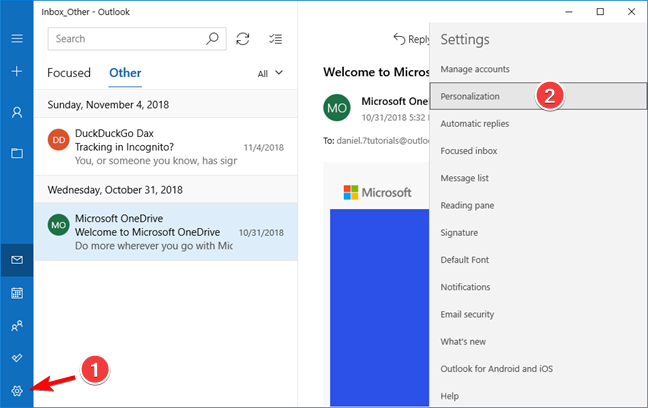Maximize the Outlook window

tap(600, 12)
